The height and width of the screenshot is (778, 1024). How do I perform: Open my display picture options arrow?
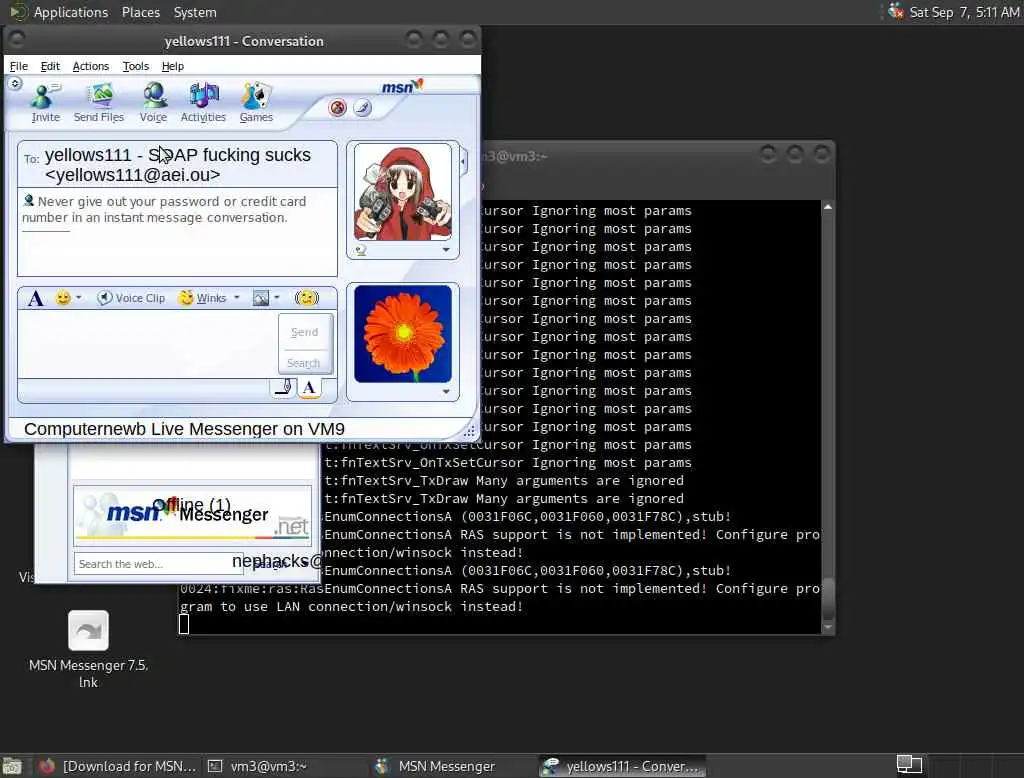446,391
